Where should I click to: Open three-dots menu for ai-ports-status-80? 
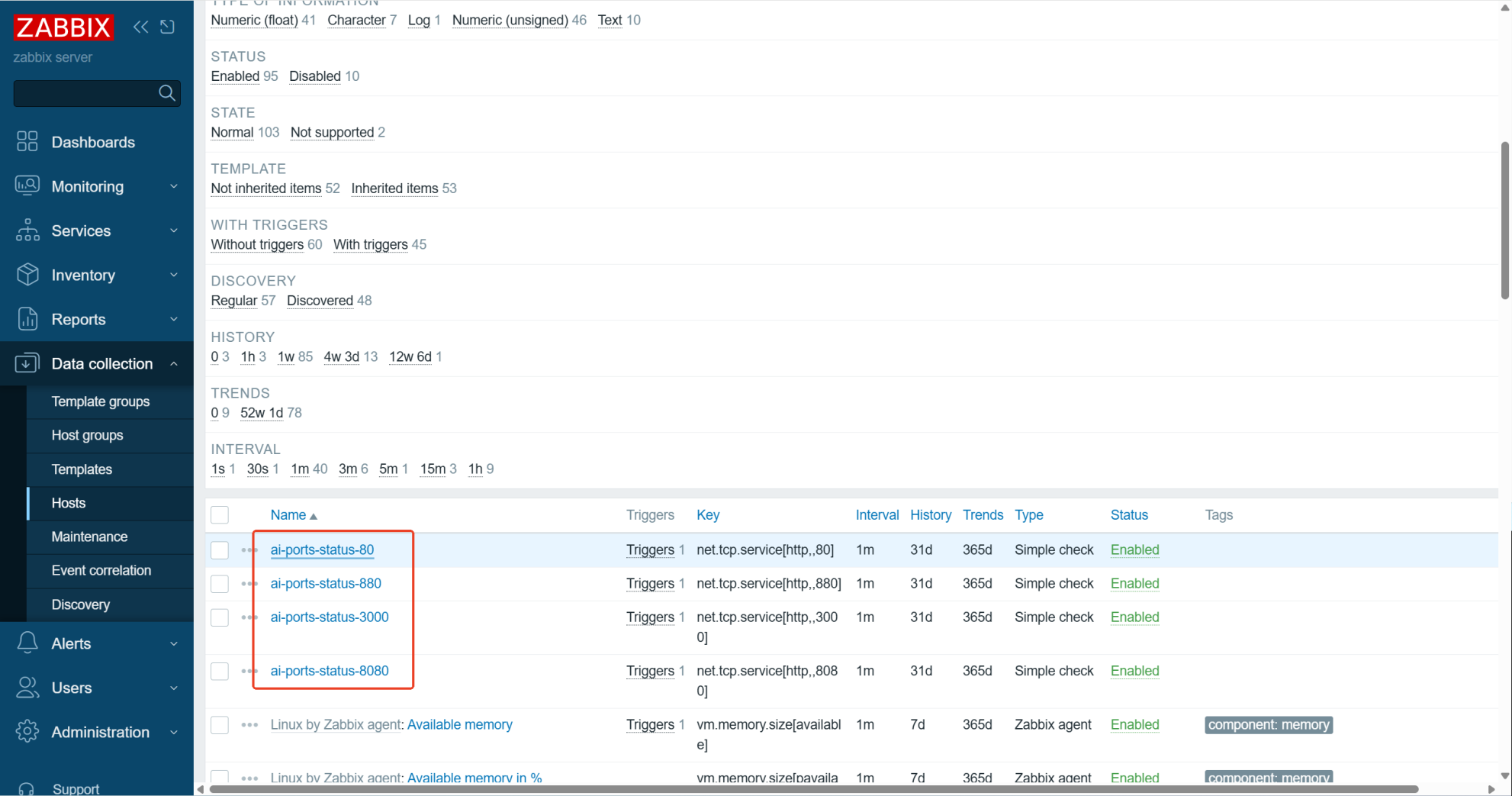point(249,549)
